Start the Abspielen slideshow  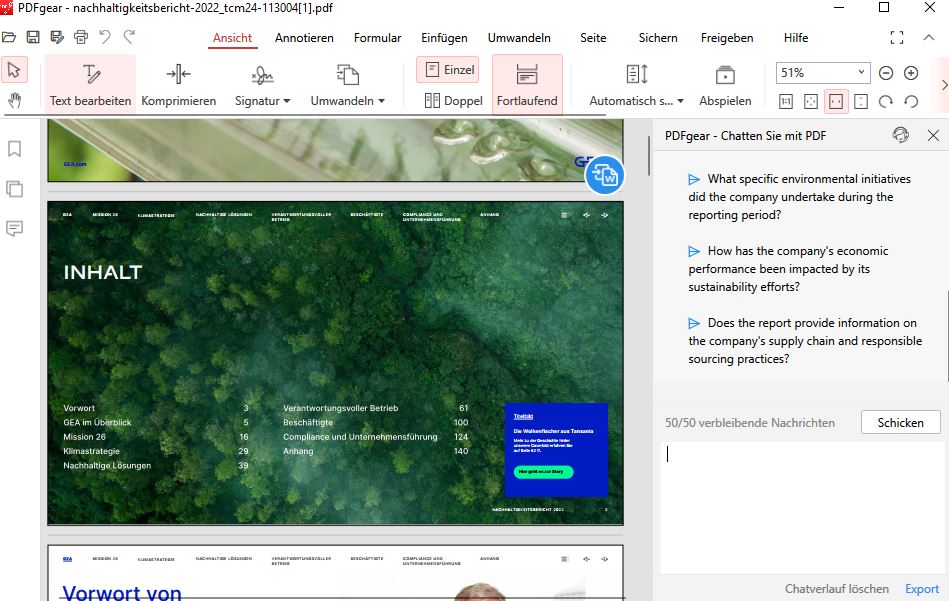point(725,84)
